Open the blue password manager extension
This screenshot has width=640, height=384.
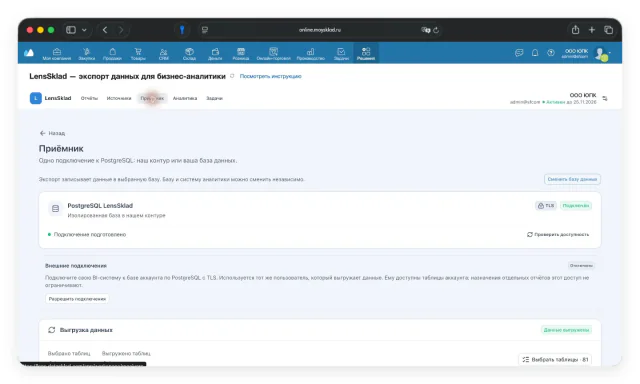point(182,30)
